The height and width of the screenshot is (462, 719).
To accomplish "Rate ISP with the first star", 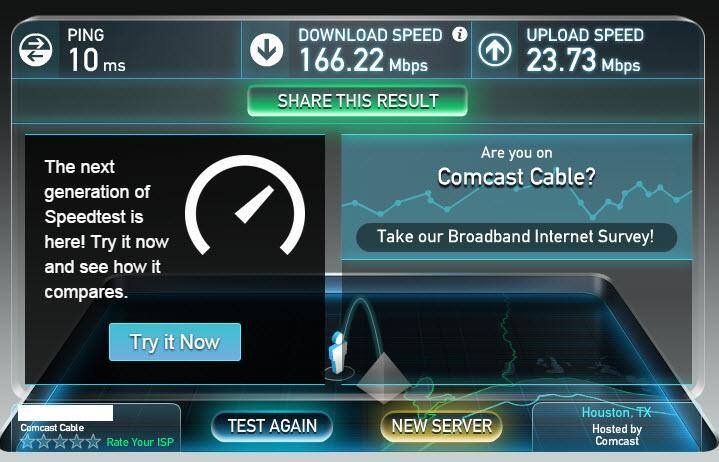I will [x=28, y=442].
